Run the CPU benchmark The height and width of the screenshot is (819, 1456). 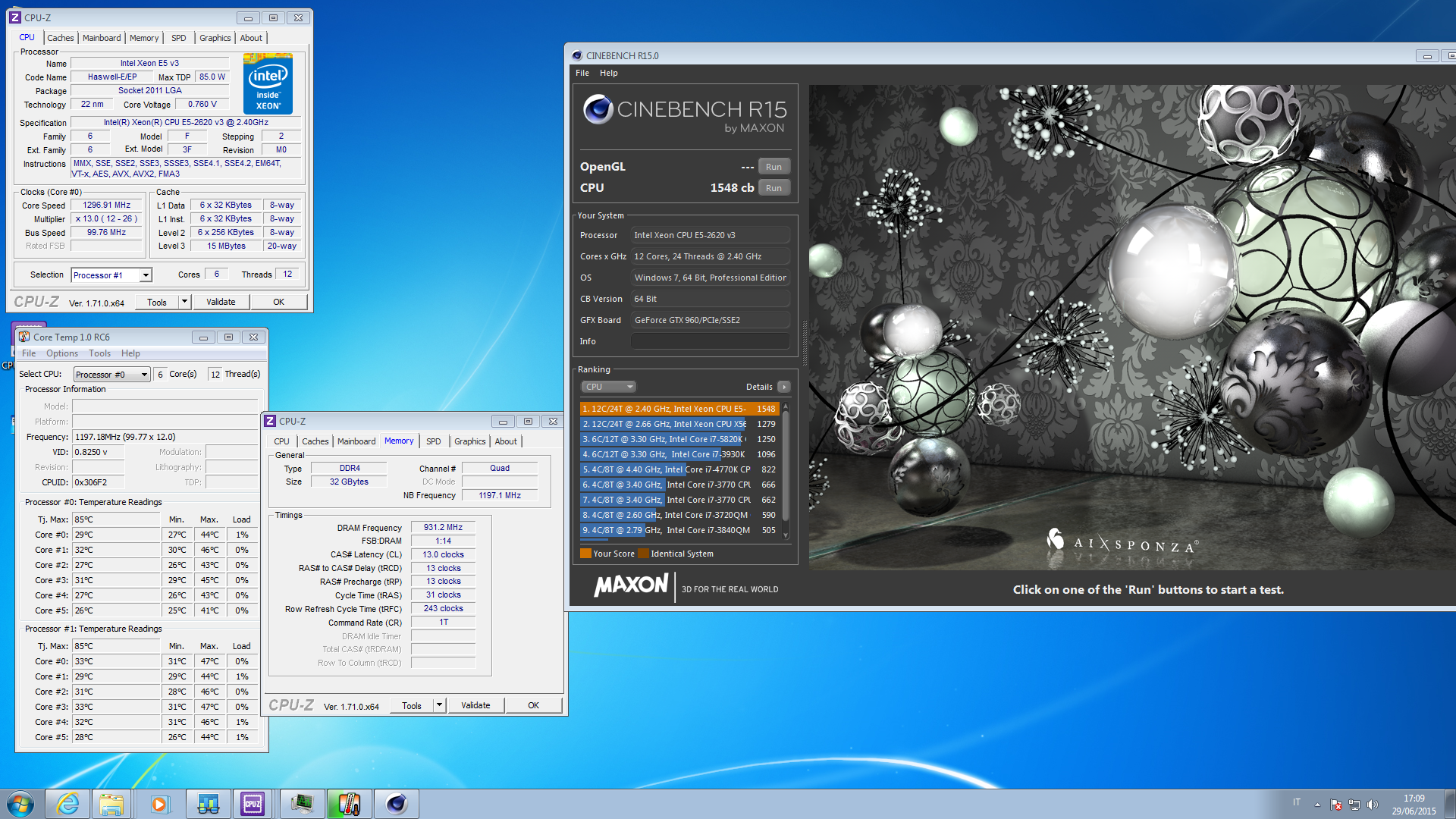click(773, 188)
